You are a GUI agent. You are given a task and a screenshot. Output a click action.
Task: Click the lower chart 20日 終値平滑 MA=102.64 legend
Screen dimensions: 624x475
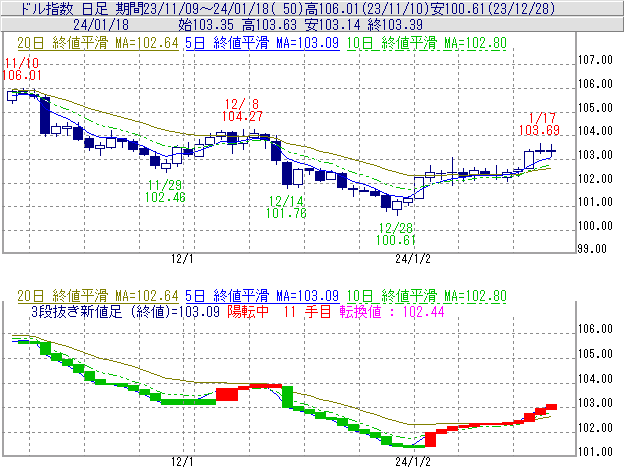pyautogui.click(x=98, y=296)
